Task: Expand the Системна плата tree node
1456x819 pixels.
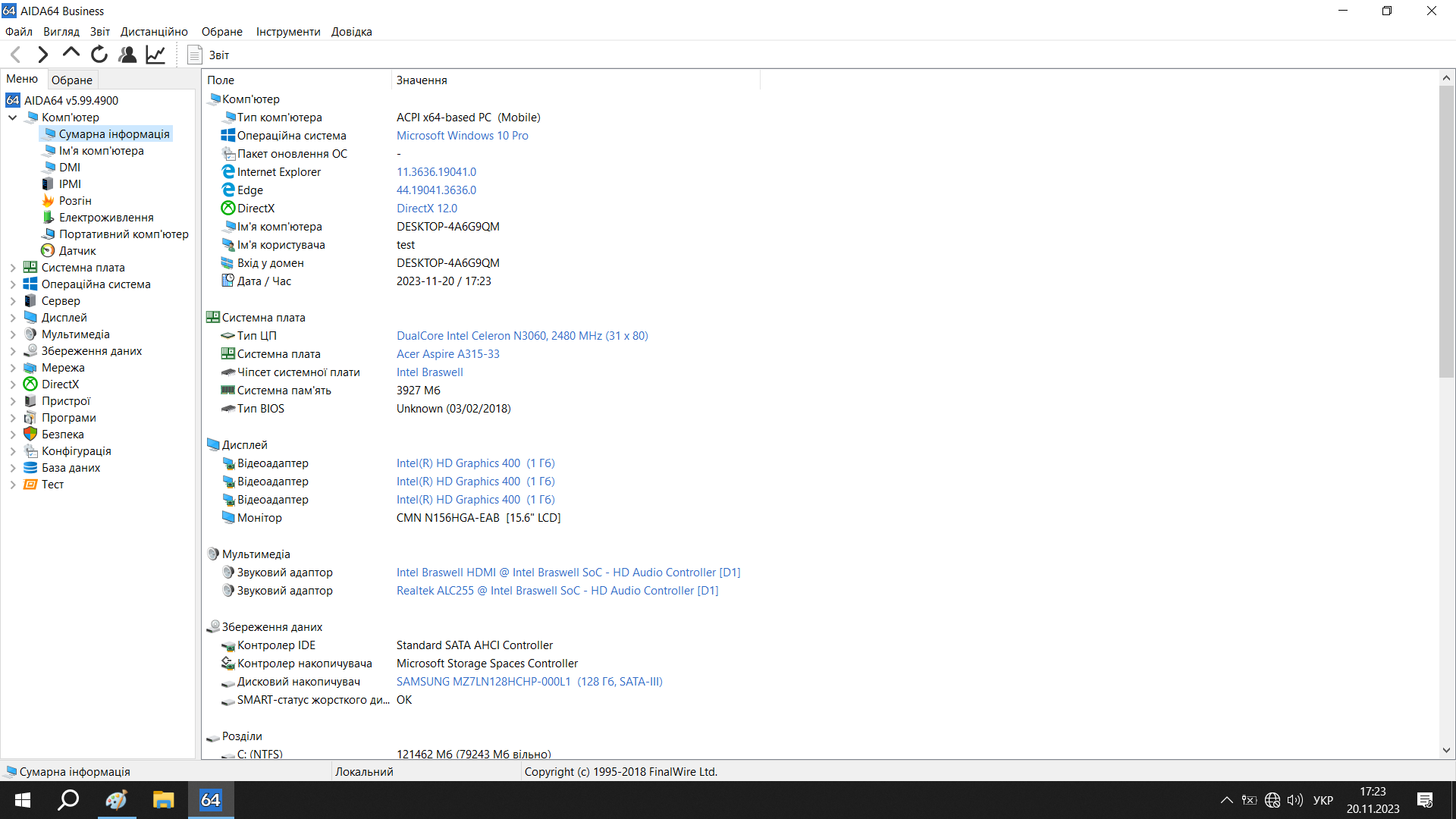Action: coord(13,268)
